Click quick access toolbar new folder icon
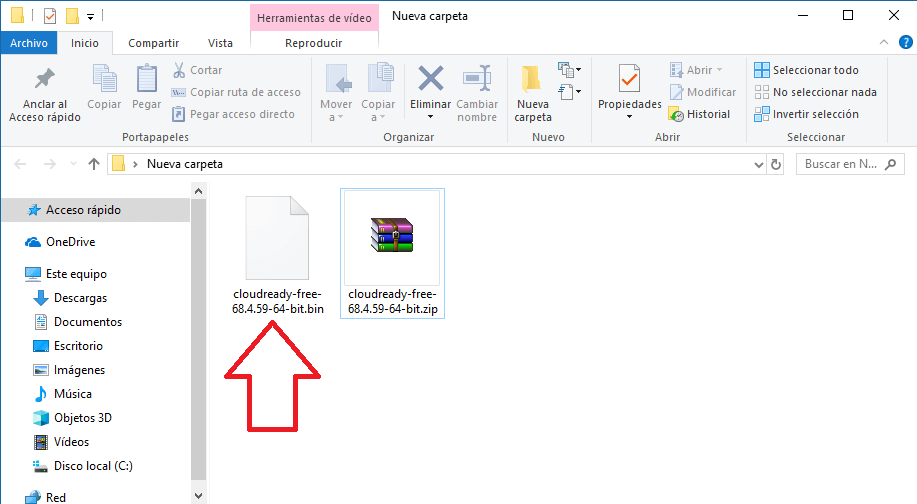 72,16
